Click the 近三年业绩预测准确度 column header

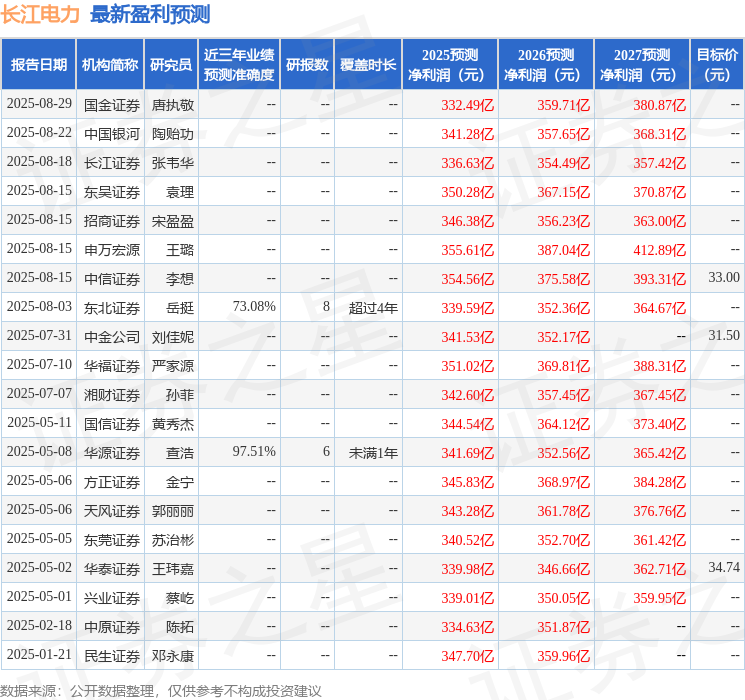[239, 65]
